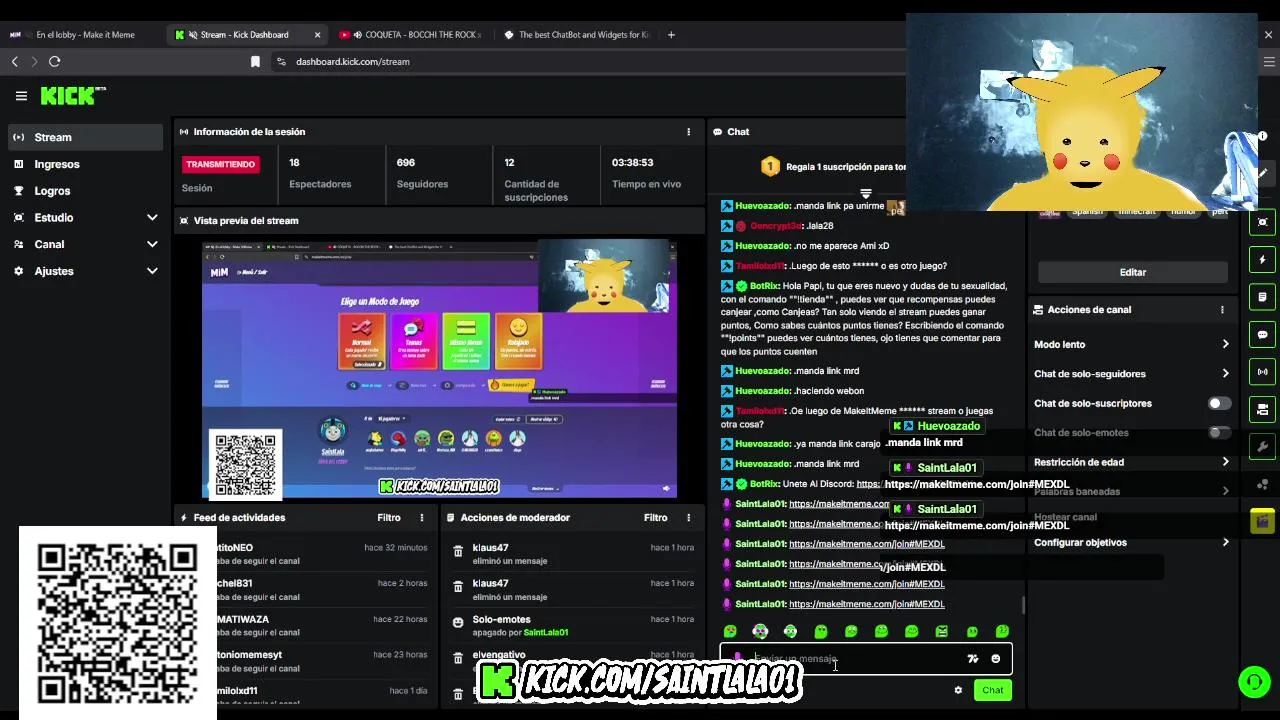Screen dimensions: 1280x720
Task: Open Filtro in Acciones de moderador
Action: click(656, 517)
